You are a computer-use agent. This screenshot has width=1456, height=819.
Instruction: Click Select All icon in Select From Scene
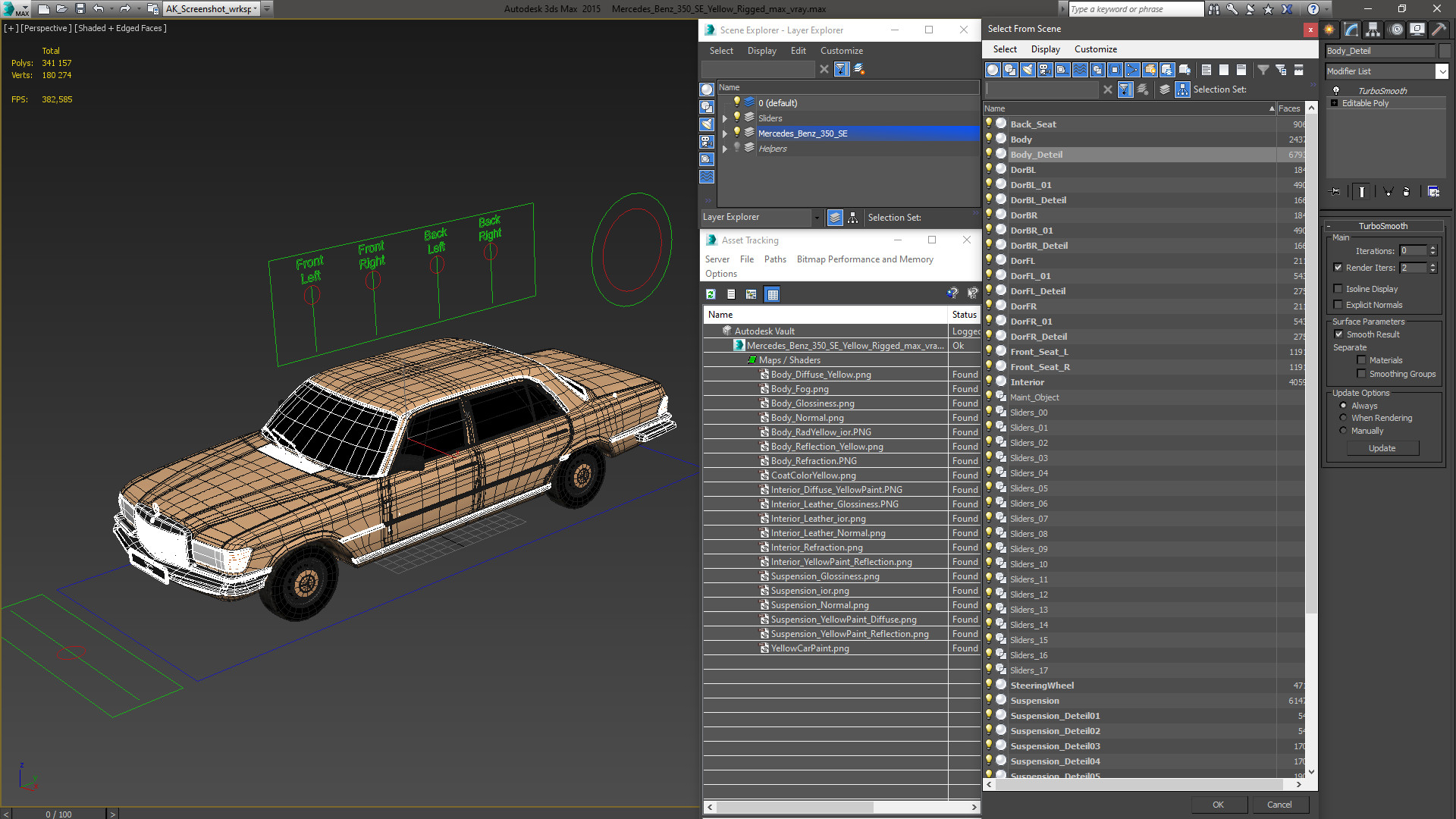[x=1207, y=70]
